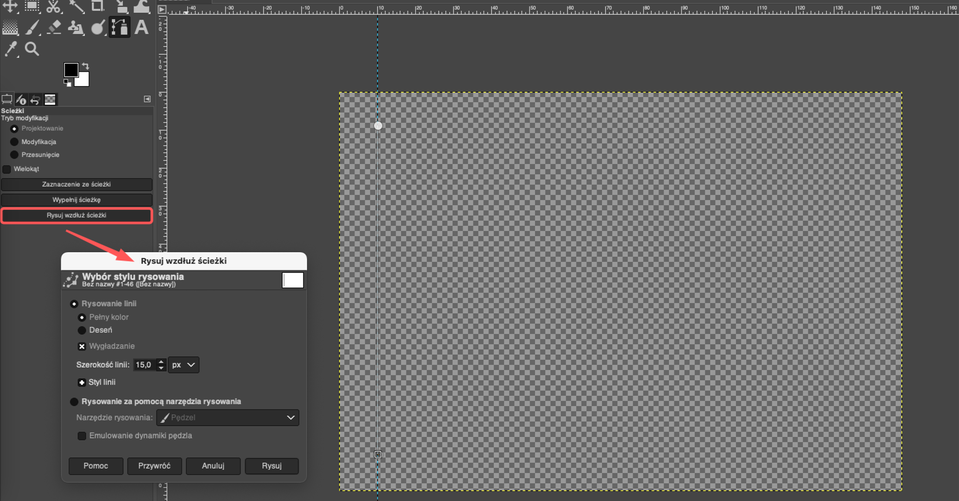Choose the Deseń pattern radio option
The width and height of the screenshot is (959, 501).
tap(82, 330)
